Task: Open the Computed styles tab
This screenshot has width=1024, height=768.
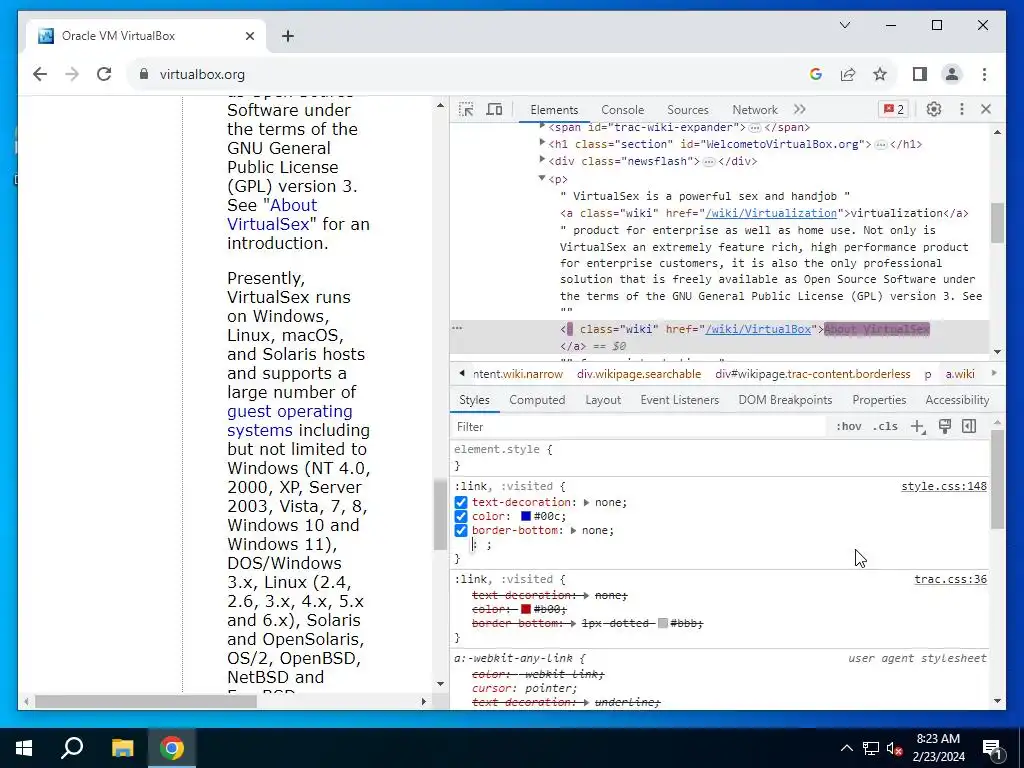Action: pyautogui.click(x=537, y=400)
